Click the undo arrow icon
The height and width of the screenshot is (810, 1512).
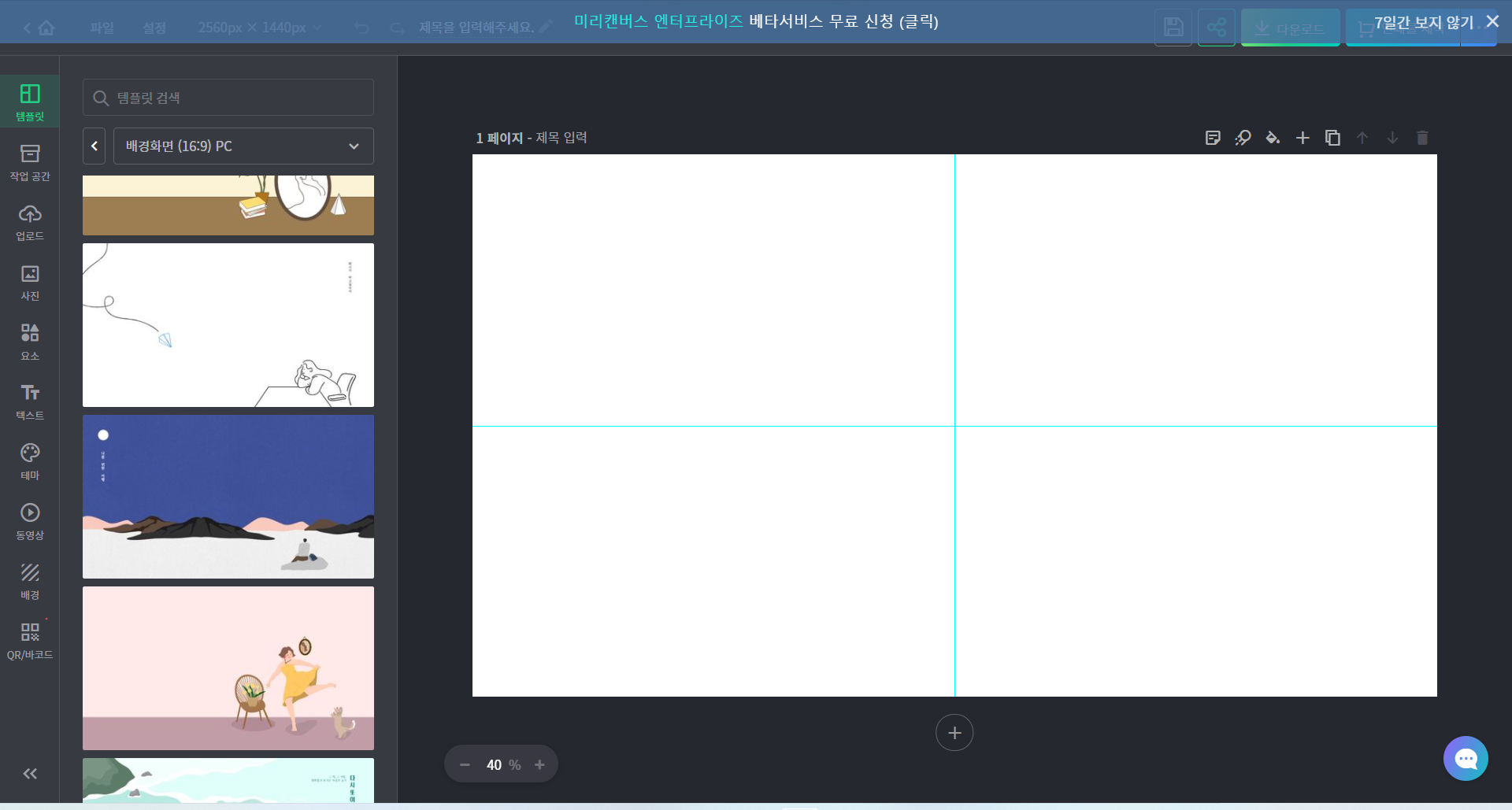362,28
